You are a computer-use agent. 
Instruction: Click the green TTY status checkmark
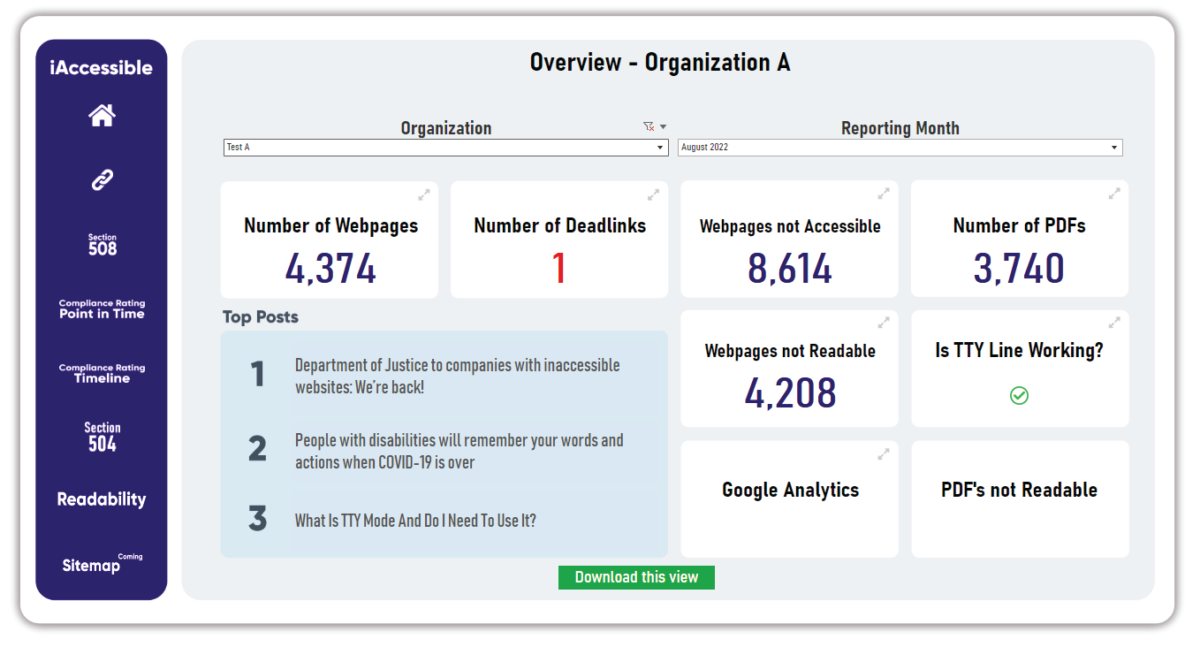coord(1019,396)
